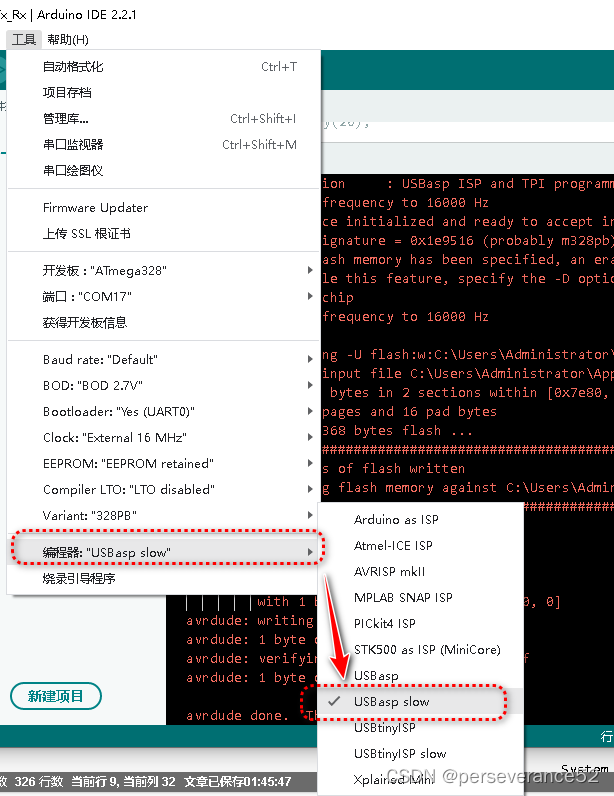The image size is (614, 796).
Task: Click 当前行 9, 当前列 32 status entry
Action: (123, 781)
